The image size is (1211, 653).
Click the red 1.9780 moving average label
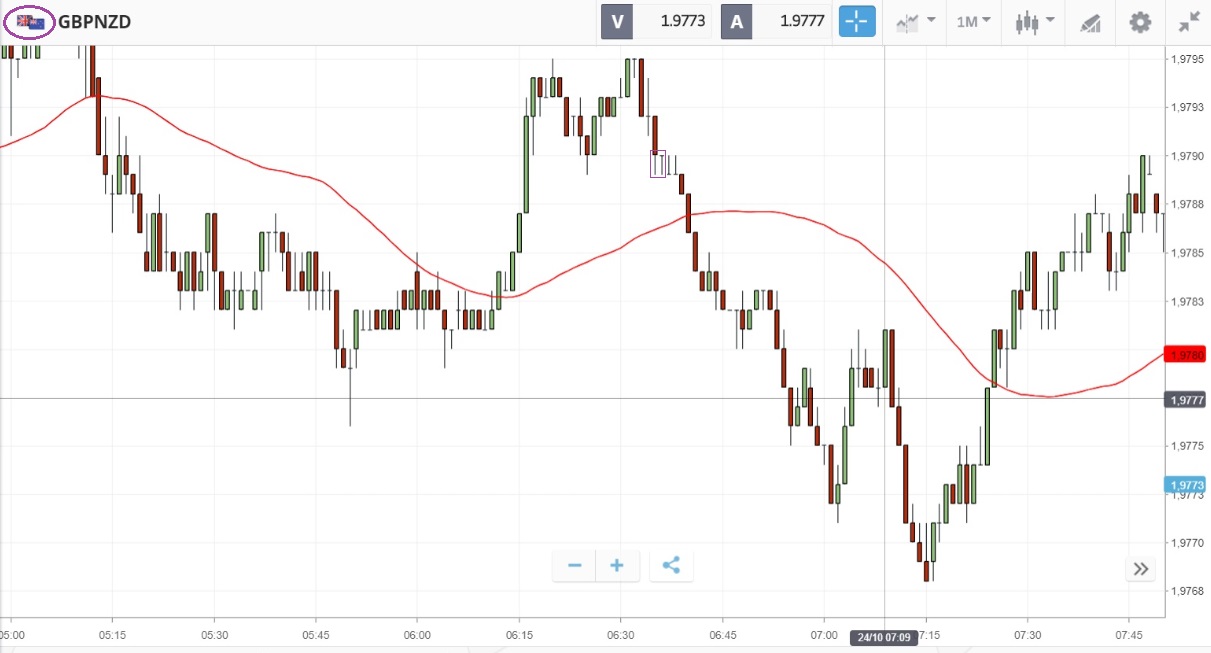coord(1186,354)
